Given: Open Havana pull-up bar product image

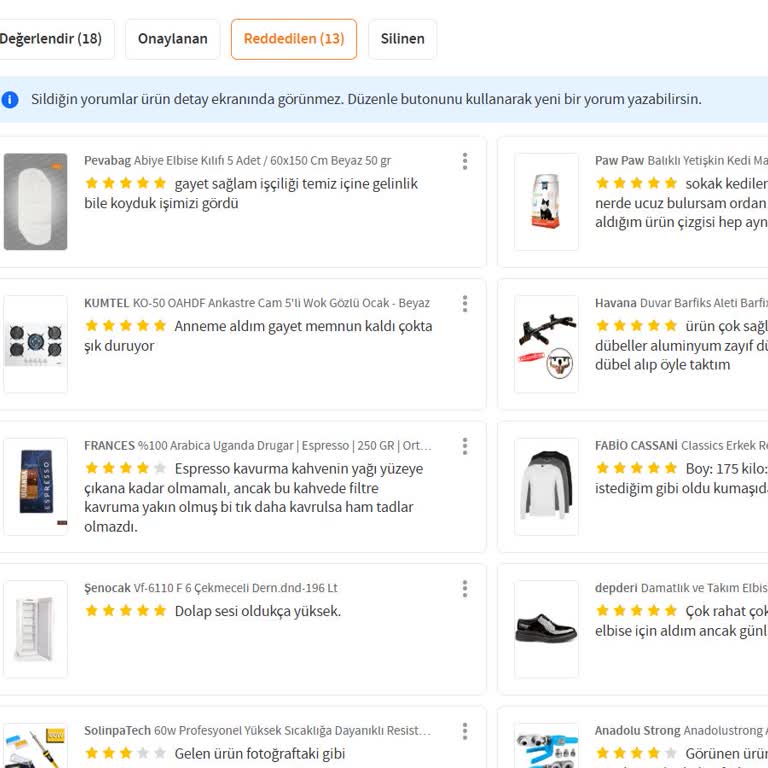Looking at the screenshot, I should (546, 344).
